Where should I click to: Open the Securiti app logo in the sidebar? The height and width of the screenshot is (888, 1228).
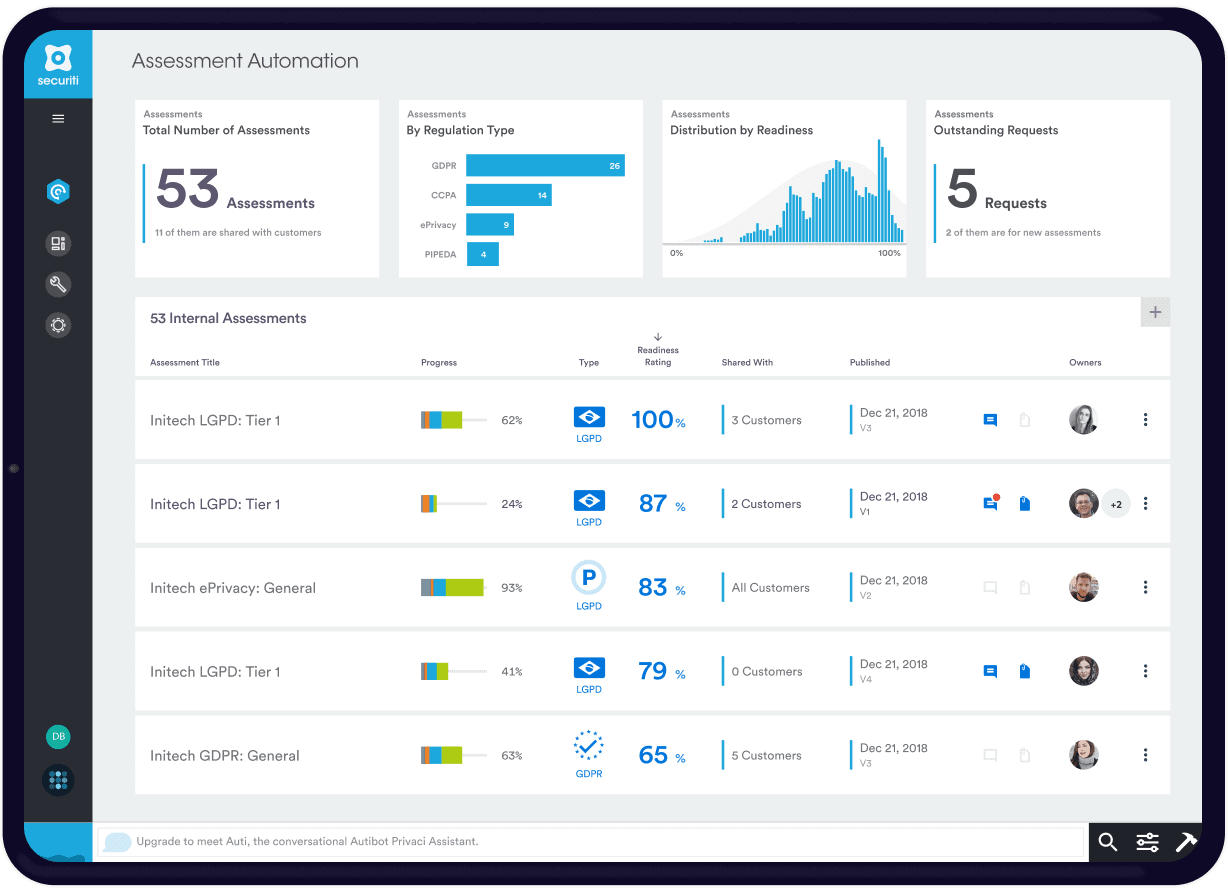click(57, 60)
